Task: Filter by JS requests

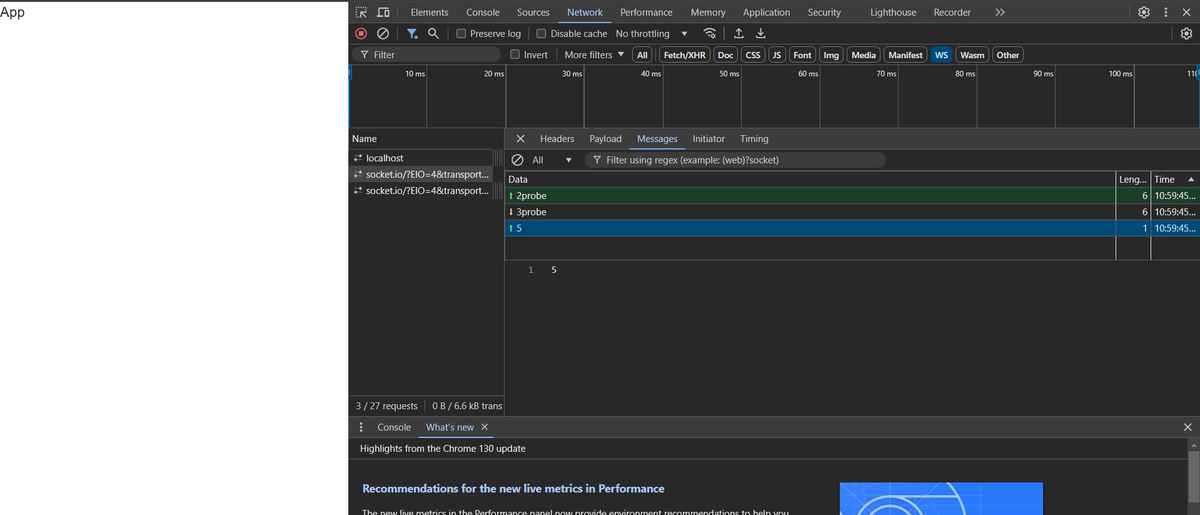Action: 776,55
